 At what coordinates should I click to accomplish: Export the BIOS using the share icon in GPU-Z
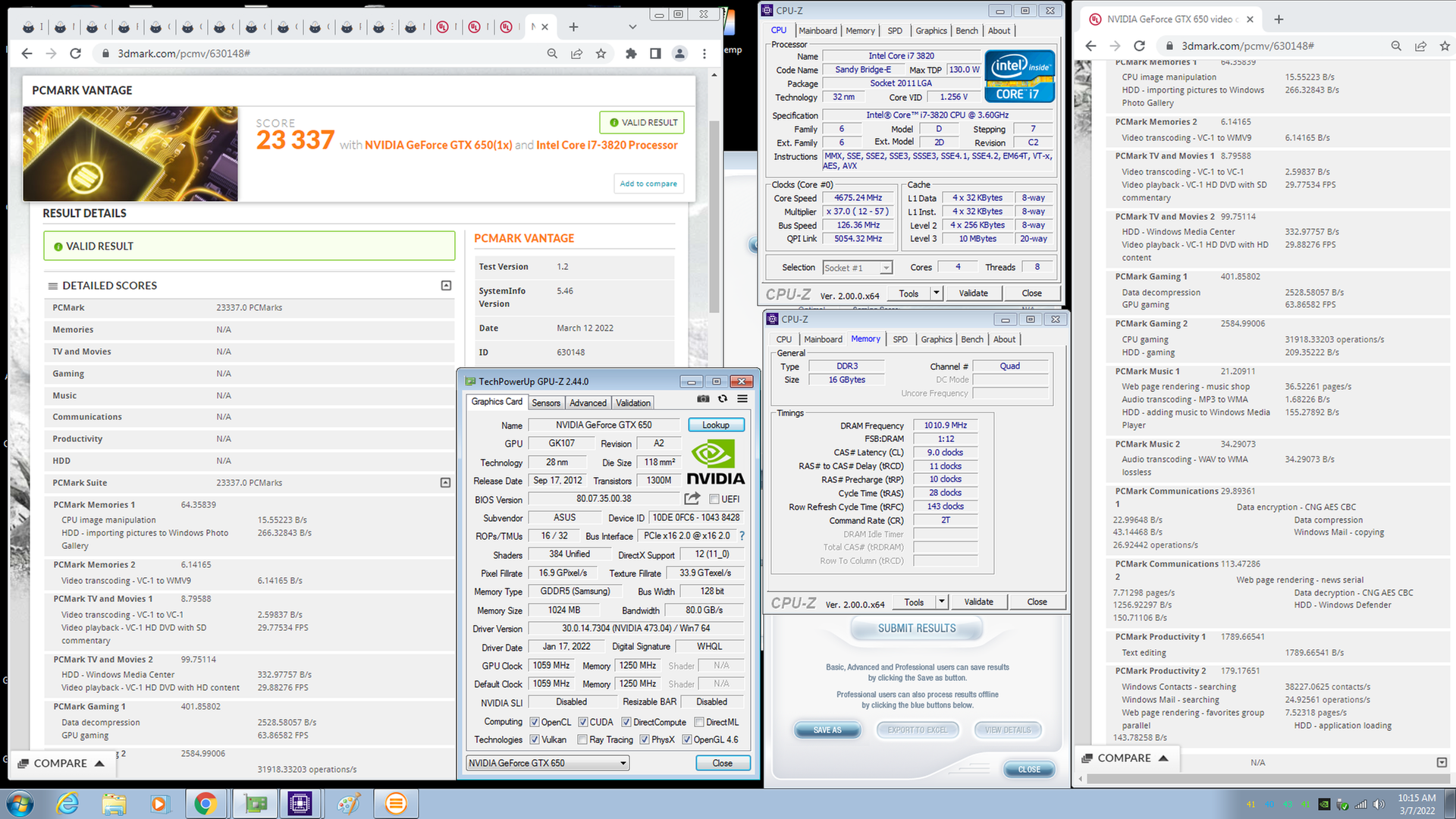coord(692,498)
